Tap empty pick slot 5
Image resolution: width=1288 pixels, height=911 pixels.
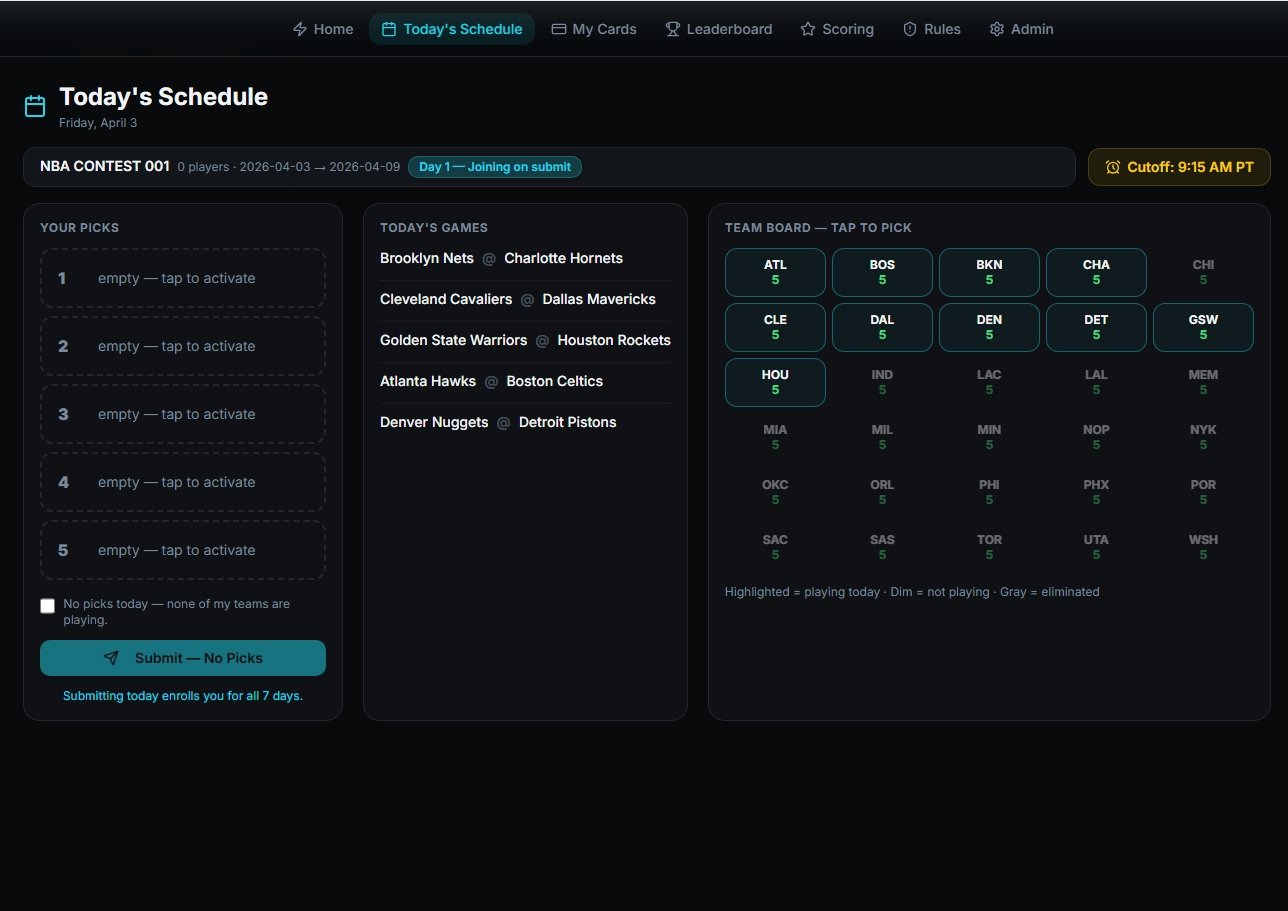[183, 550]
